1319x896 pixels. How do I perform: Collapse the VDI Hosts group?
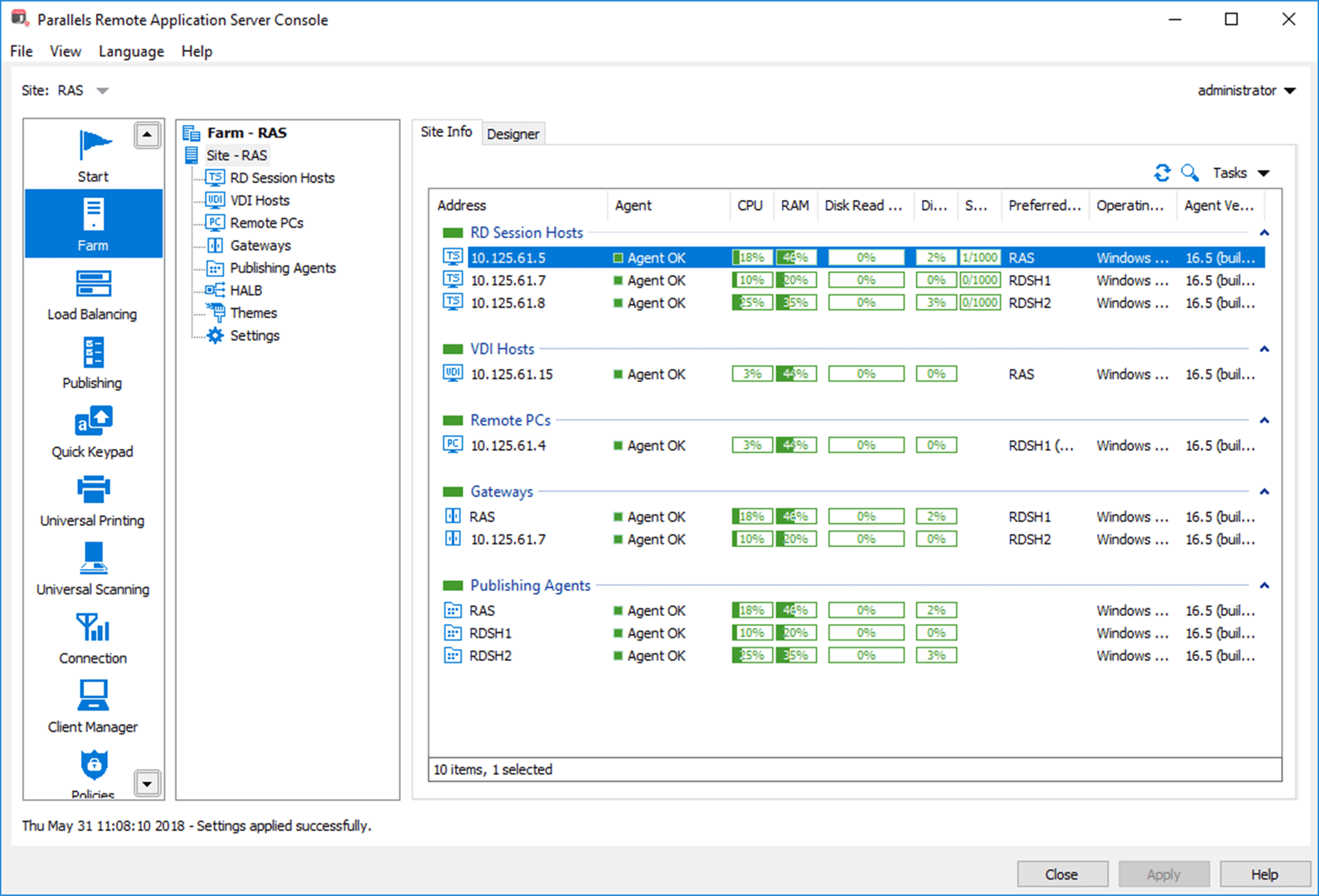(1264, 349)
